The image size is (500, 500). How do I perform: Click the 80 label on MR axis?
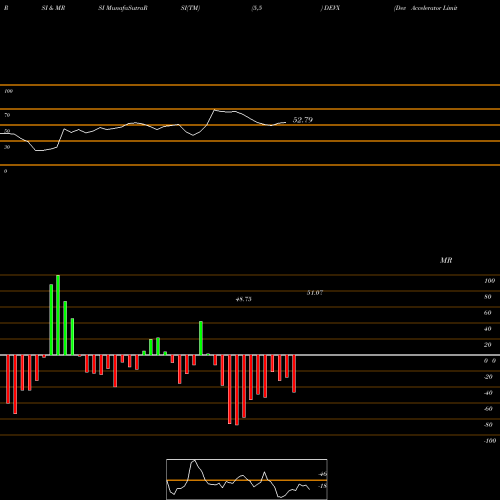(488, 297)
